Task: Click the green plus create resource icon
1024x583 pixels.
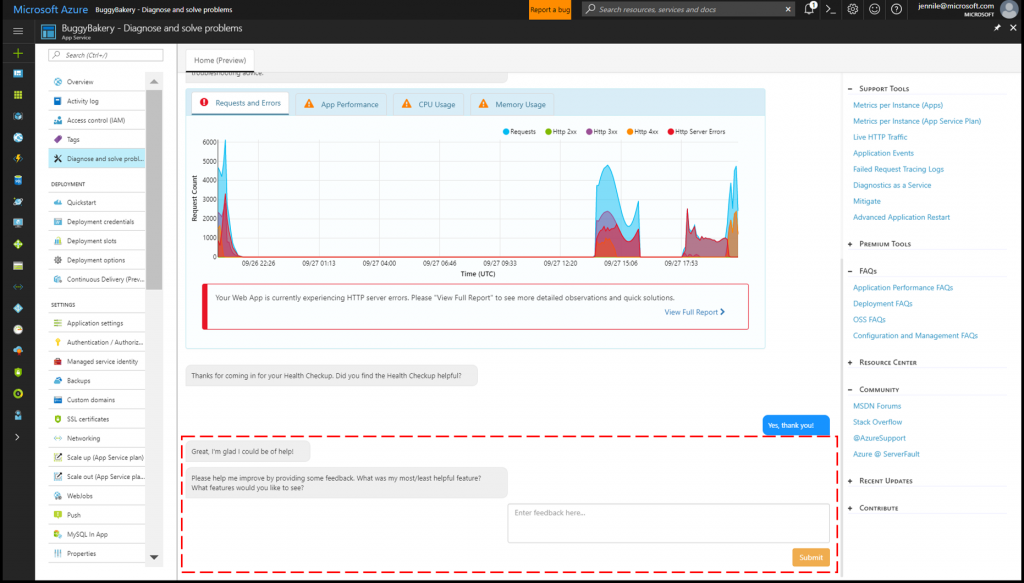Action: (18, 53)
